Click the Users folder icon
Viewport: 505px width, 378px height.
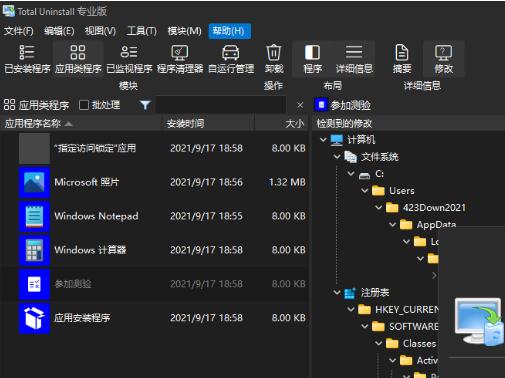click(x=378, y=191)
